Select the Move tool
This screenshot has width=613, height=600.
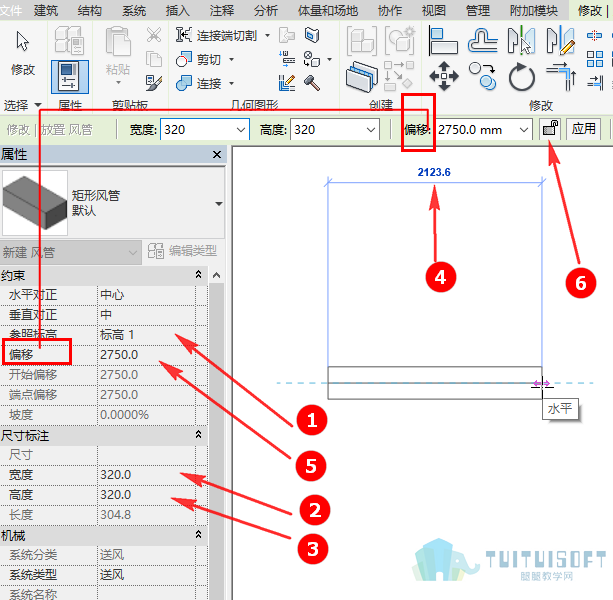click(x=444, y=76)
